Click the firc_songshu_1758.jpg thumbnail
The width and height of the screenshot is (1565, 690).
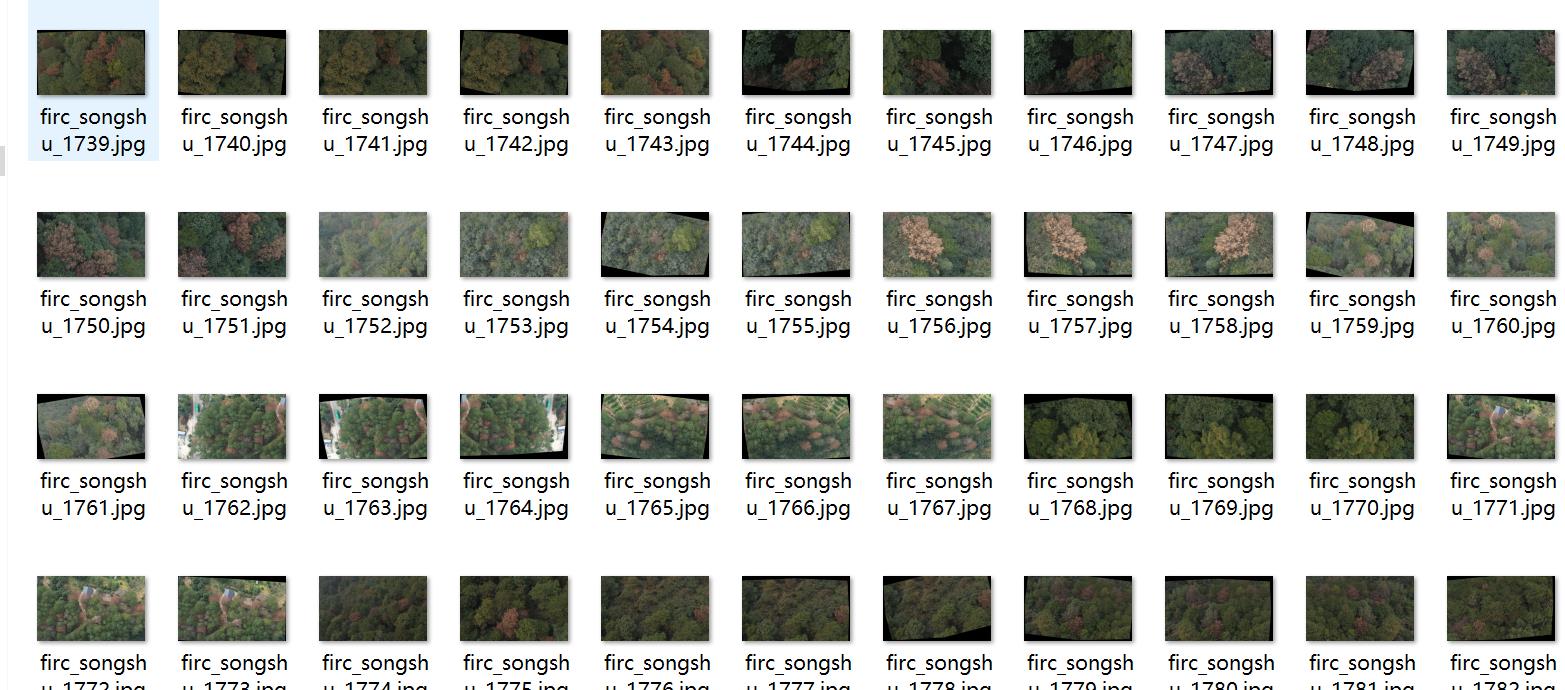[1219, 244]
